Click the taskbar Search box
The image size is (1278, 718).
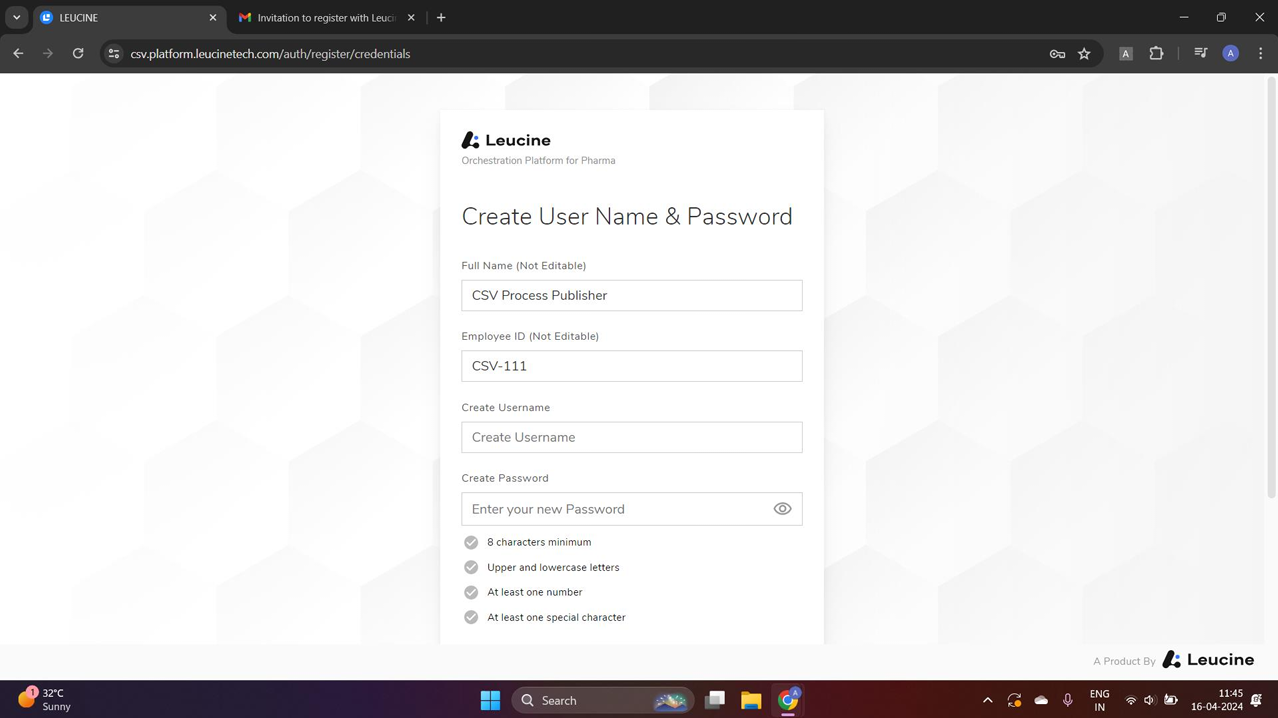tap(603, 700)
